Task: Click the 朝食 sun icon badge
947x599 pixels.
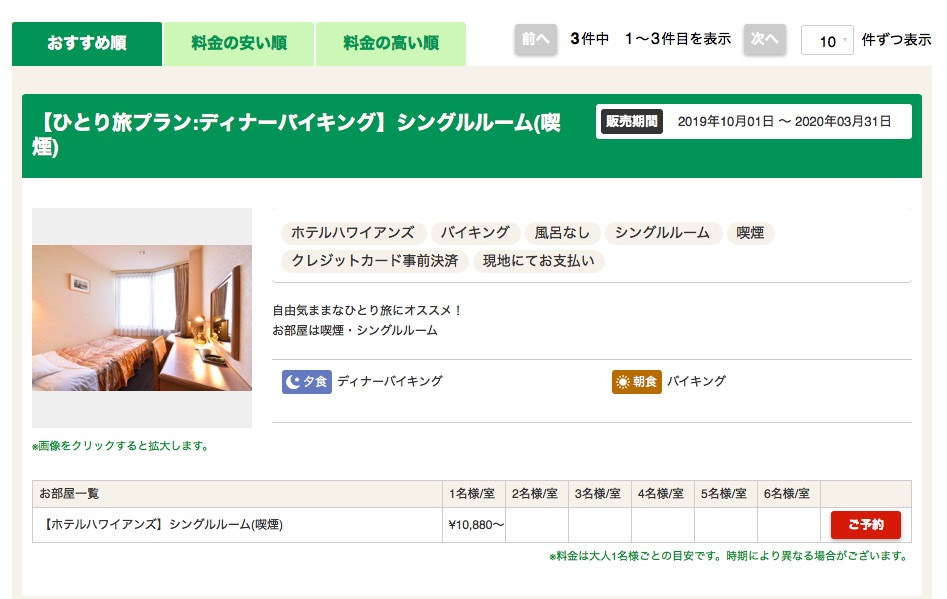Action: coord(637,382)
